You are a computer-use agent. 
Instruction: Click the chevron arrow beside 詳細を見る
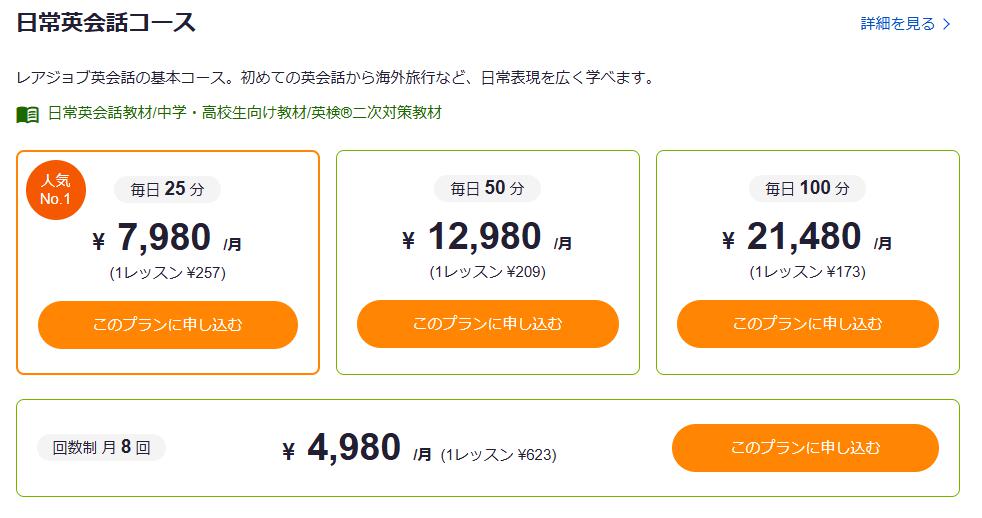(947, 23)
